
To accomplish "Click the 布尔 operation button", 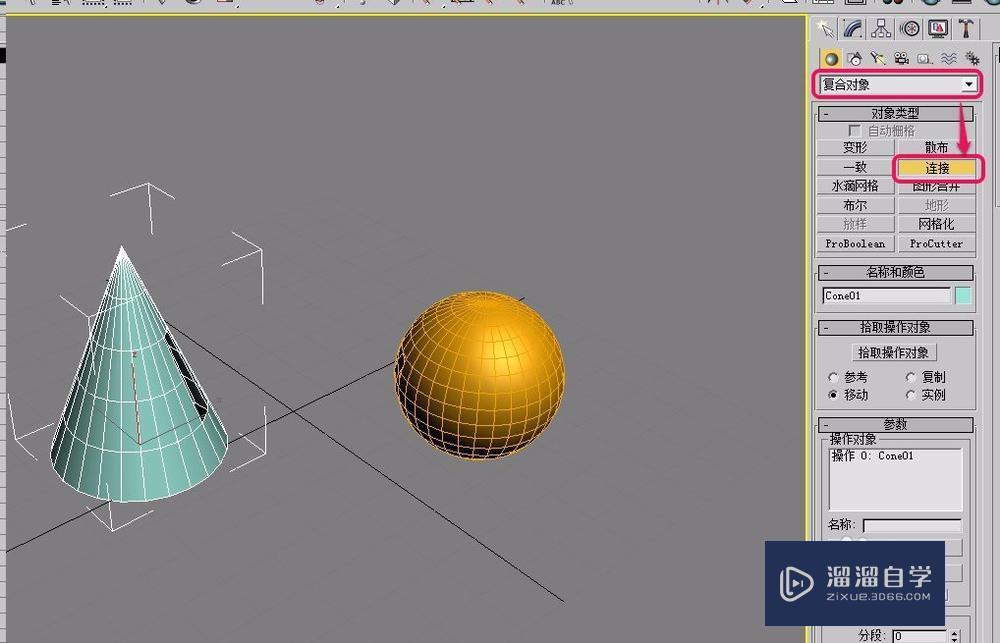I will click(x=855, y=205).
